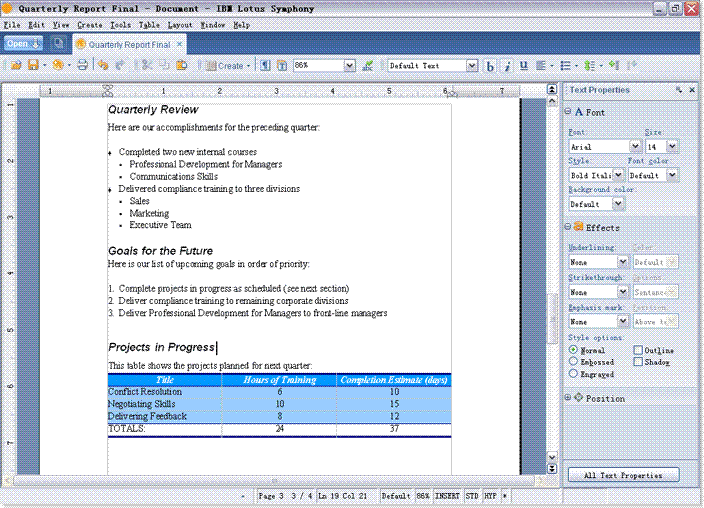
Task: Open the Style Bold Italic dropdown
Action: click(x=618, y=175)
